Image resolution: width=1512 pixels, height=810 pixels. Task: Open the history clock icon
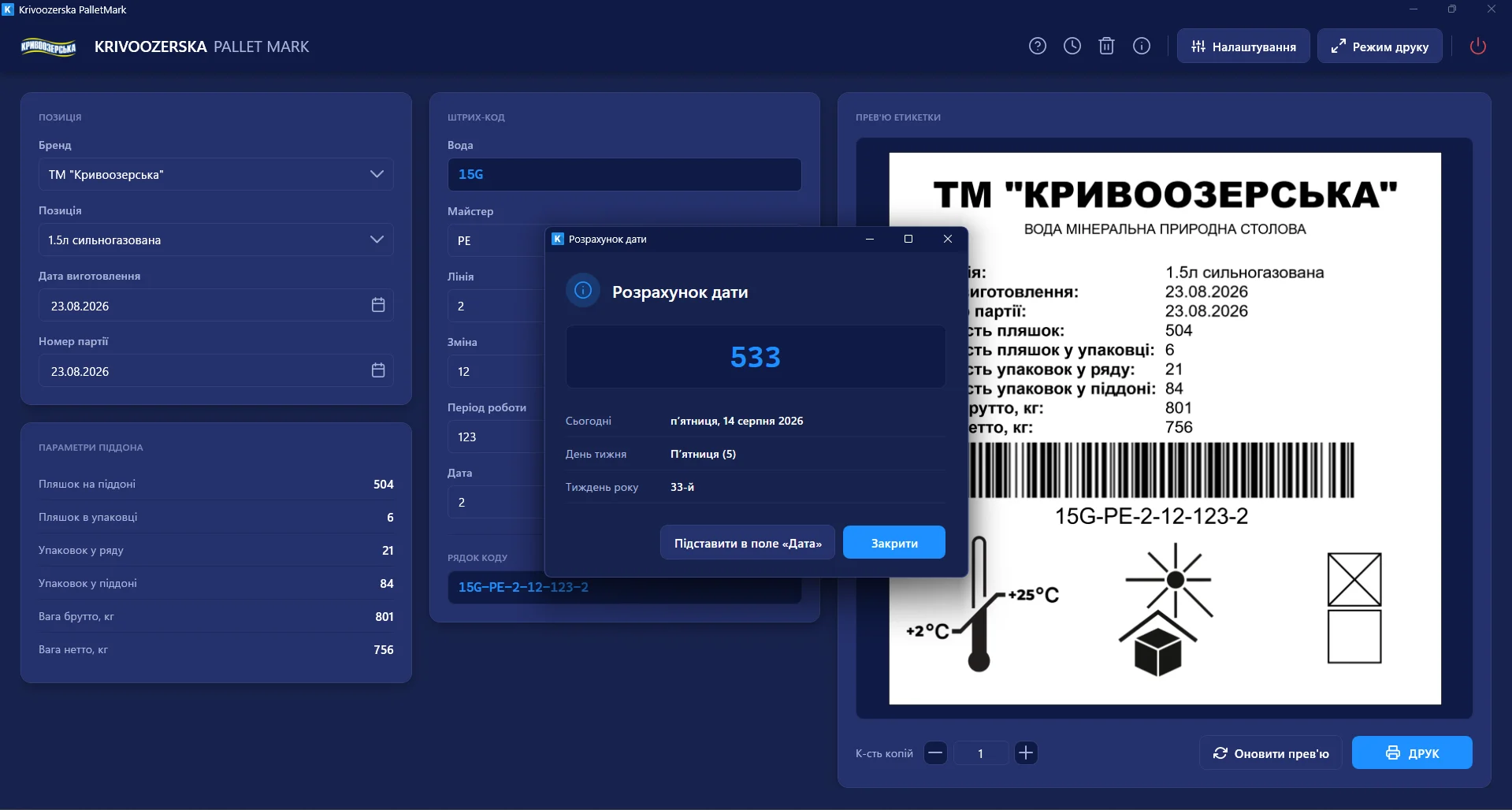pyautogui.click(x=1072, y=46)
